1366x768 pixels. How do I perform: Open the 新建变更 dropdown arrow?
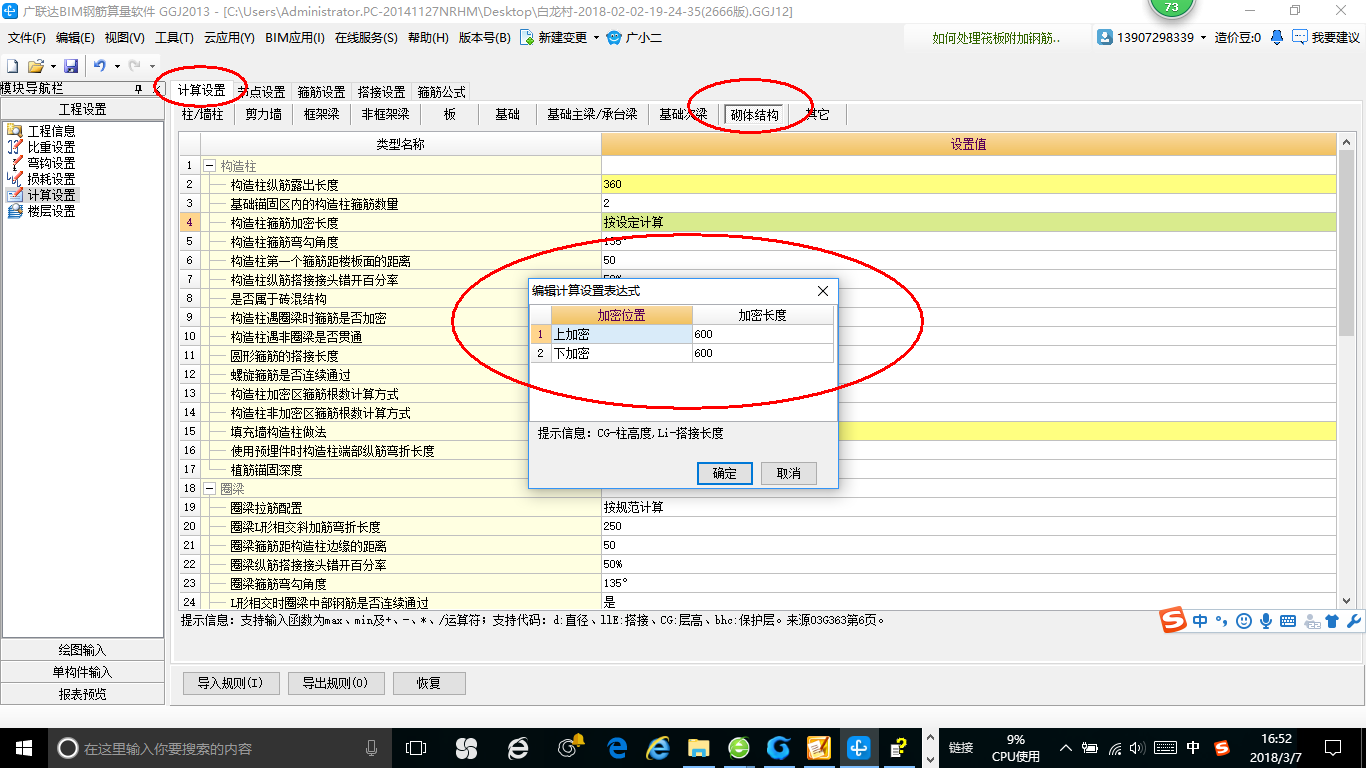[x=596, y=37]
